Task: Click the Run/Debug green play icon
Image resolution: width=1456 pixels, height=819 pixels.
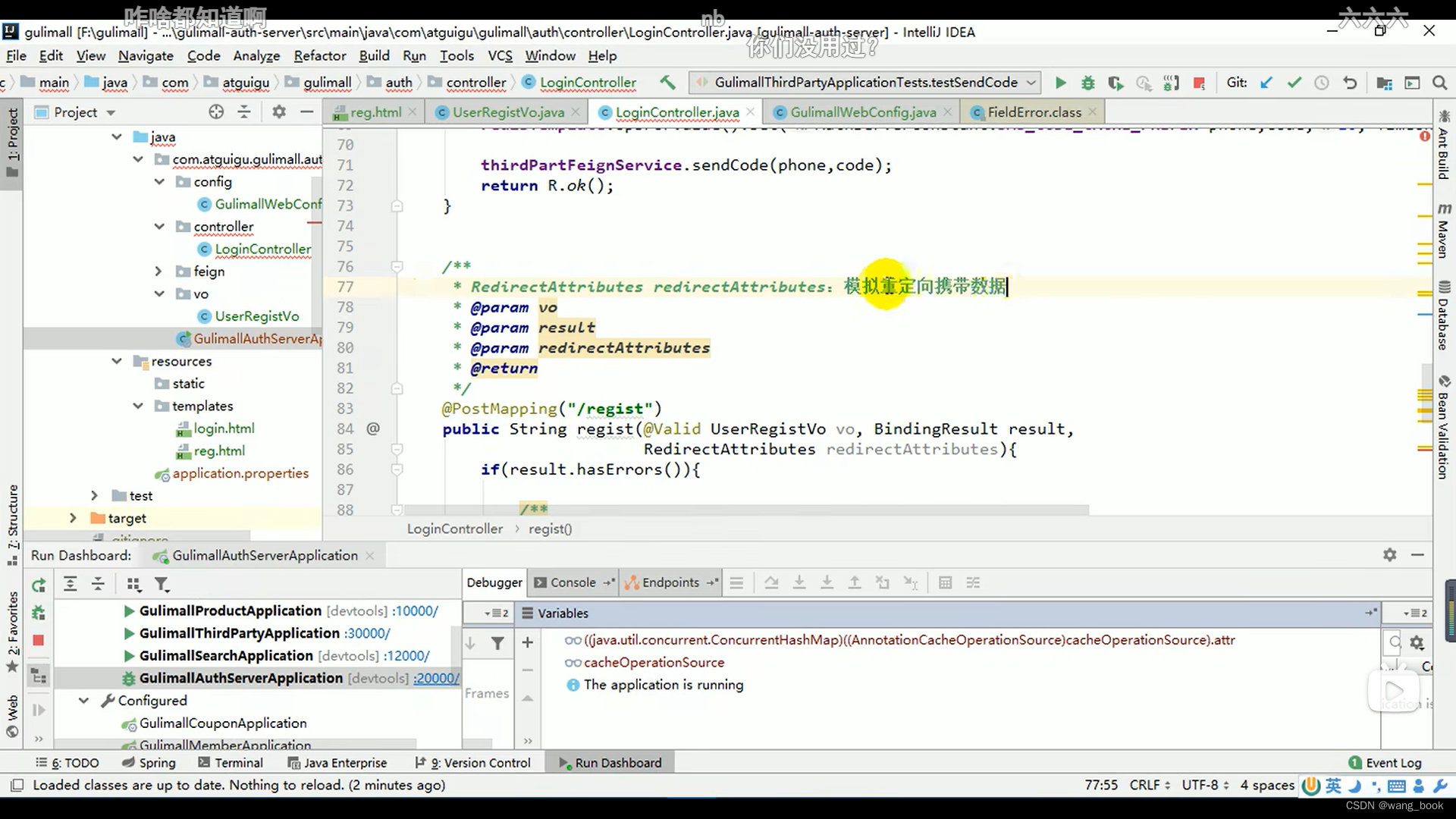Action: [x=1059, y=82]
